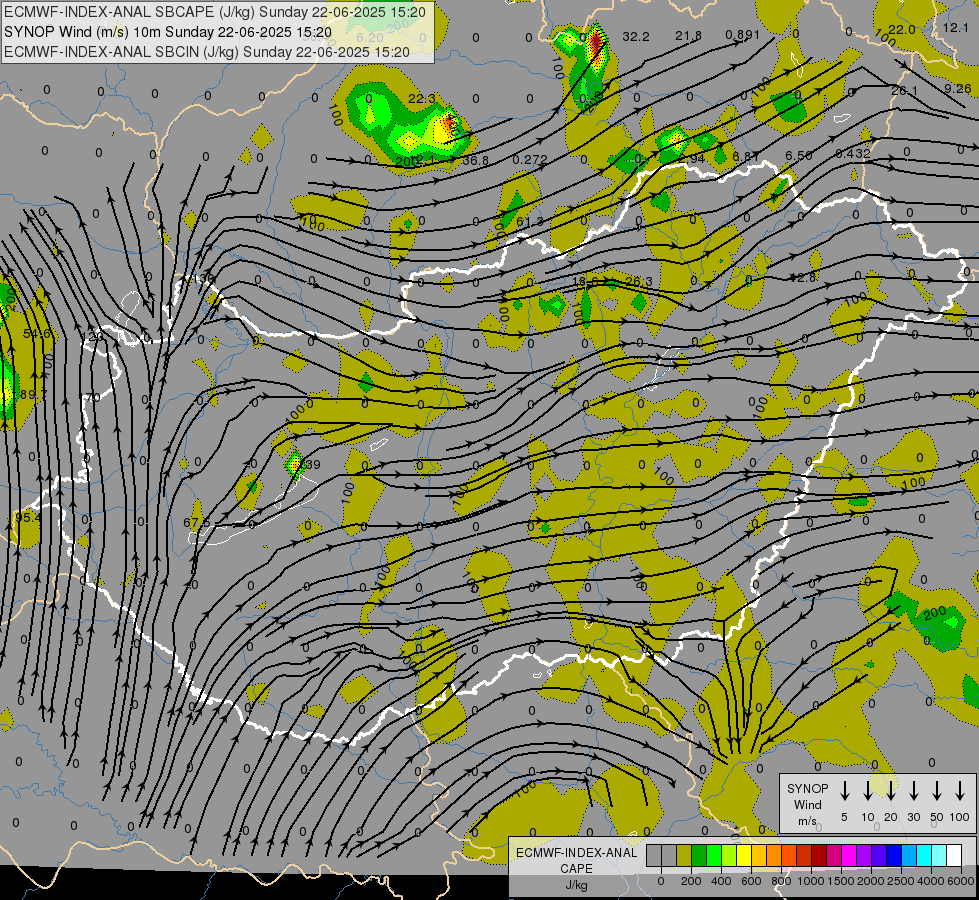This screenshot has height=900, width=979.
Task: Click the 61.3 value on the map
Action: 530,222
